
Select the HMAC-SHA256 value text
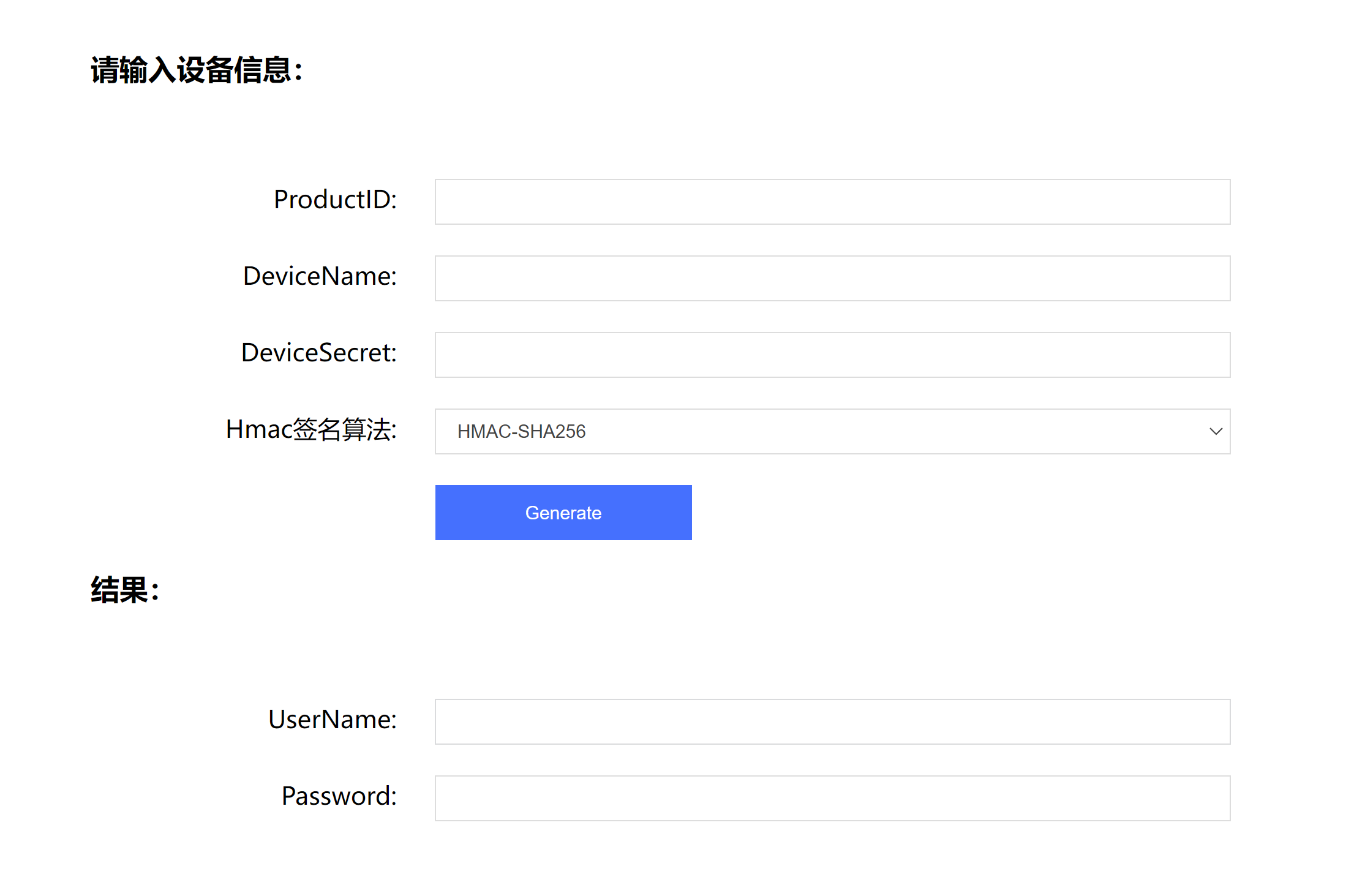(x=521, y=432)
